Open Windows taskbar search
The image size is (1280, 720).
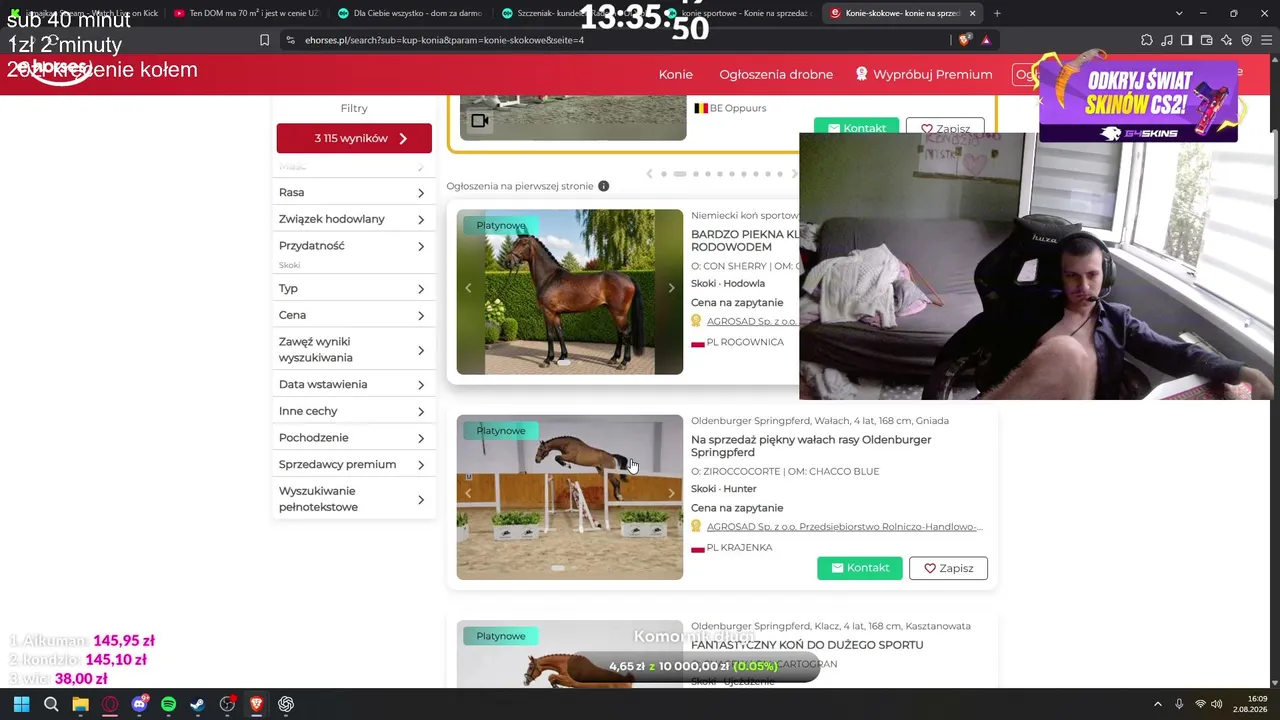point(51,704)
